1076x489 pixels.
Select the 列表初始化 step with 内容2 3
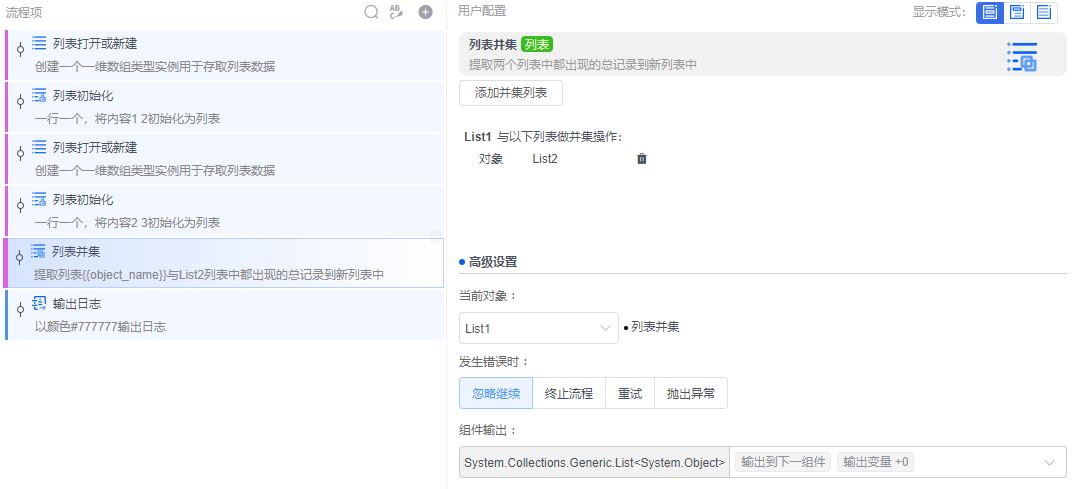(x=224, y=211)
